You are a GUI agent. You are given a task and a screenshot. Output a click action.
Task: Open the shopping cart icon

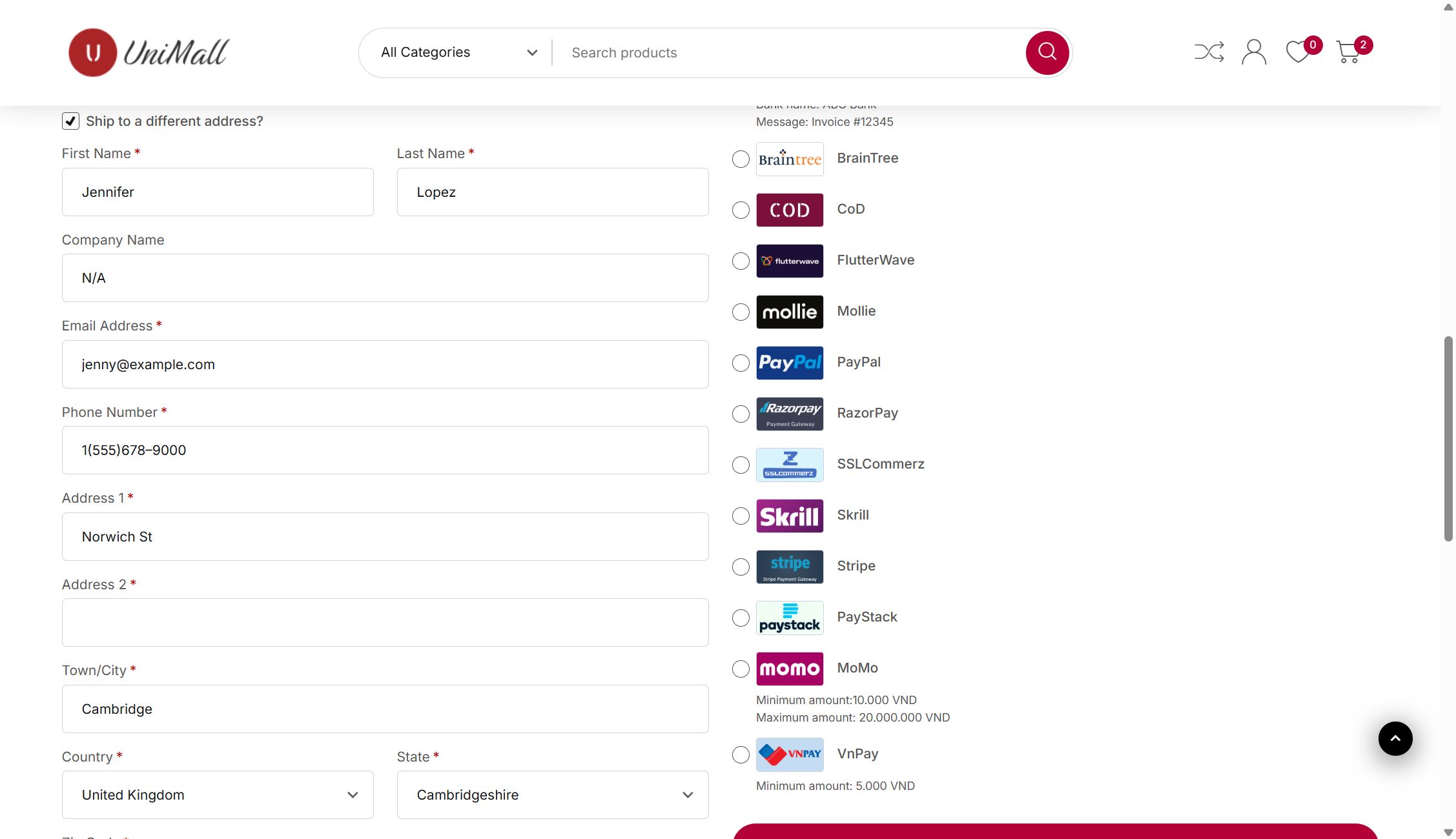[x=1348, y=52]
